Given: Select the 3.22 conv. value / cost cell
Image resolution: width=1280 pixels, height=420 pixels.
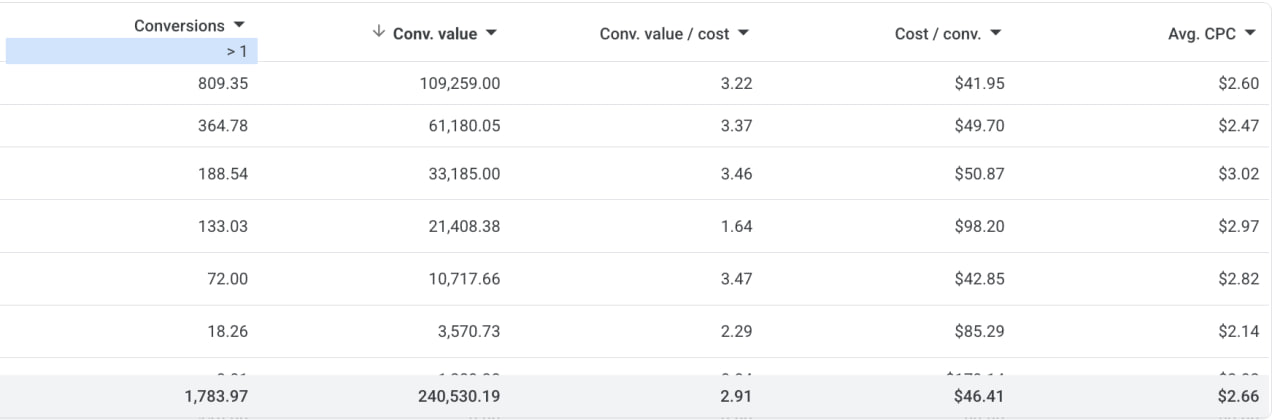Looking at the screenshot, I should pos(736,83).
